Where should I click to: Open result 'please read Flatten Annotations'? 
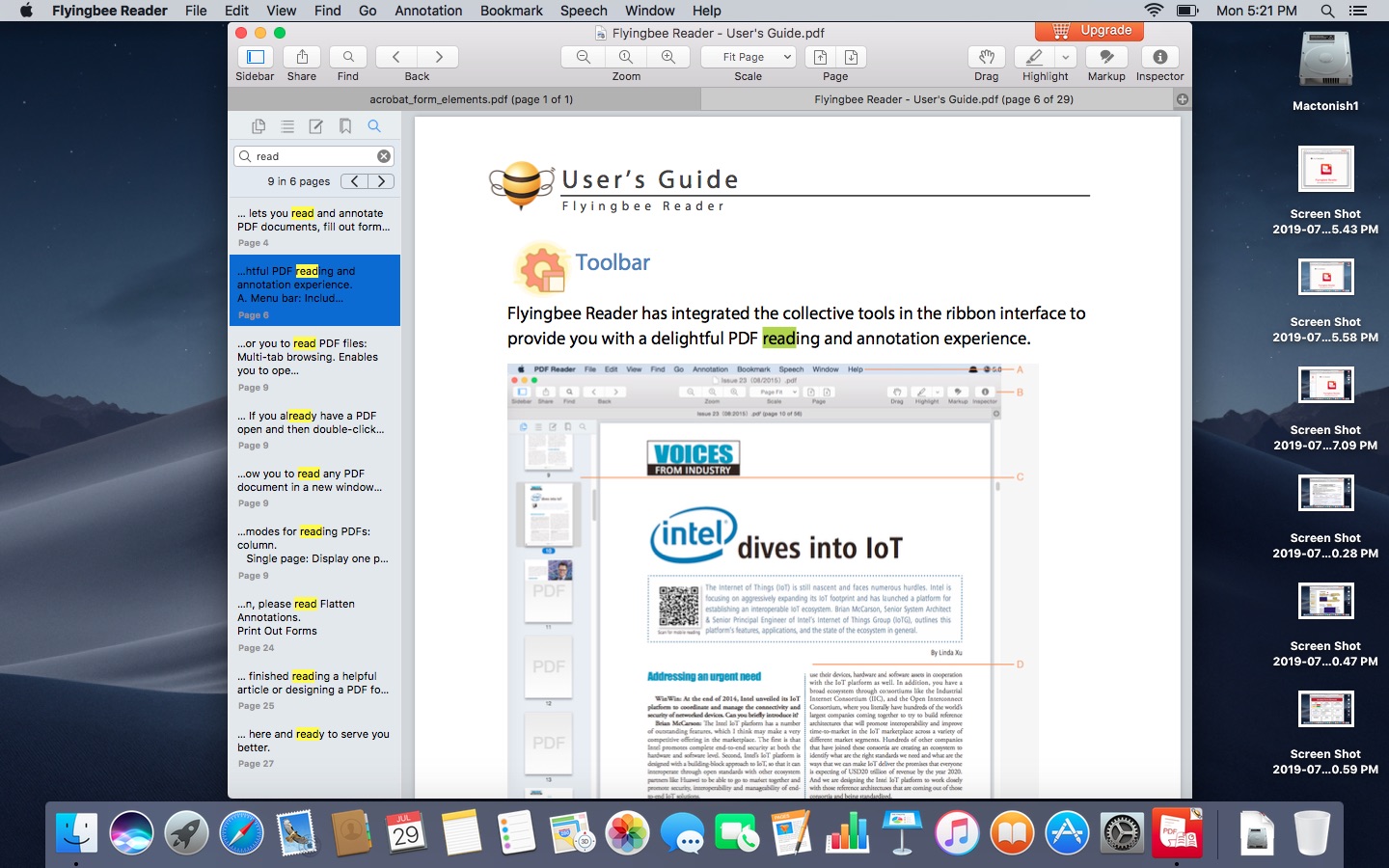tap(313, 625)
